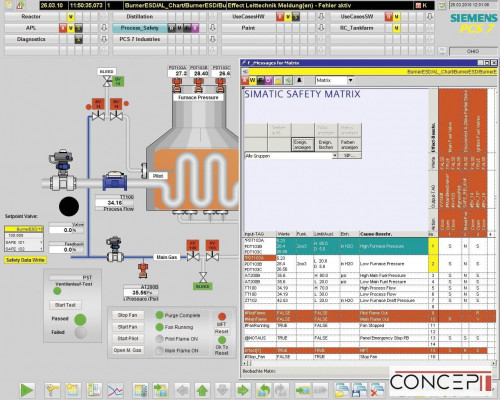
Task: Click the setpoint Value 0.0 % field
Action: 66,230
